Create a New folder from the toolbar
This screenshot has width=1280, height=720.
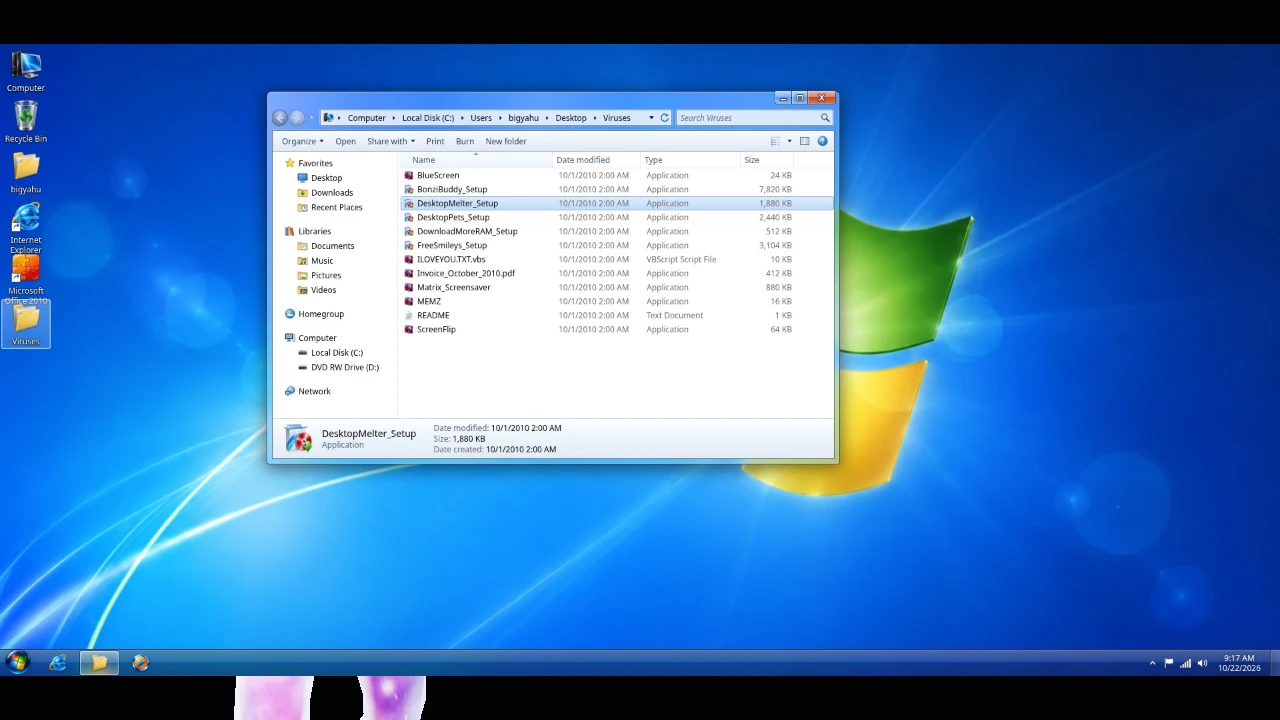point(506,141)
